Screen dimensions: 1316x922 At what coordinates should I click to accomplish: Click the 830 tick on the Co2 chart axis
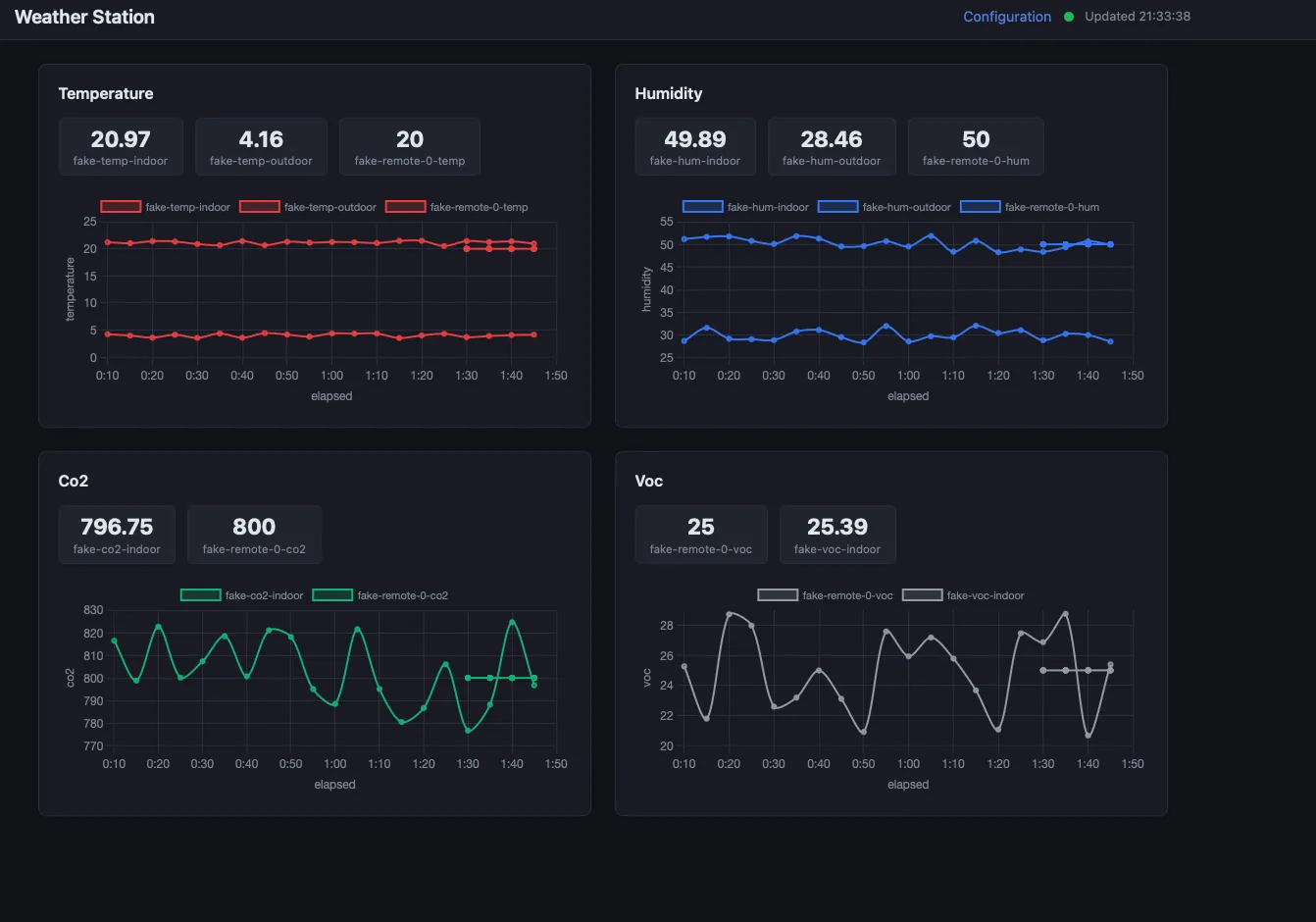[x=93, y=610]
